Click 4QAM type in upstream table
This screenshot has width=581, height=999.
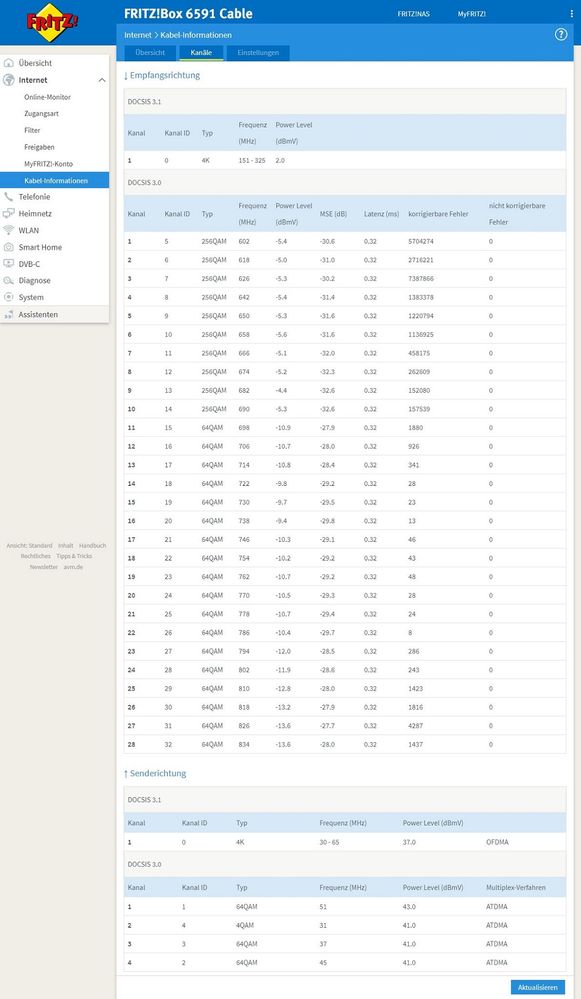(x=245, y=925)
